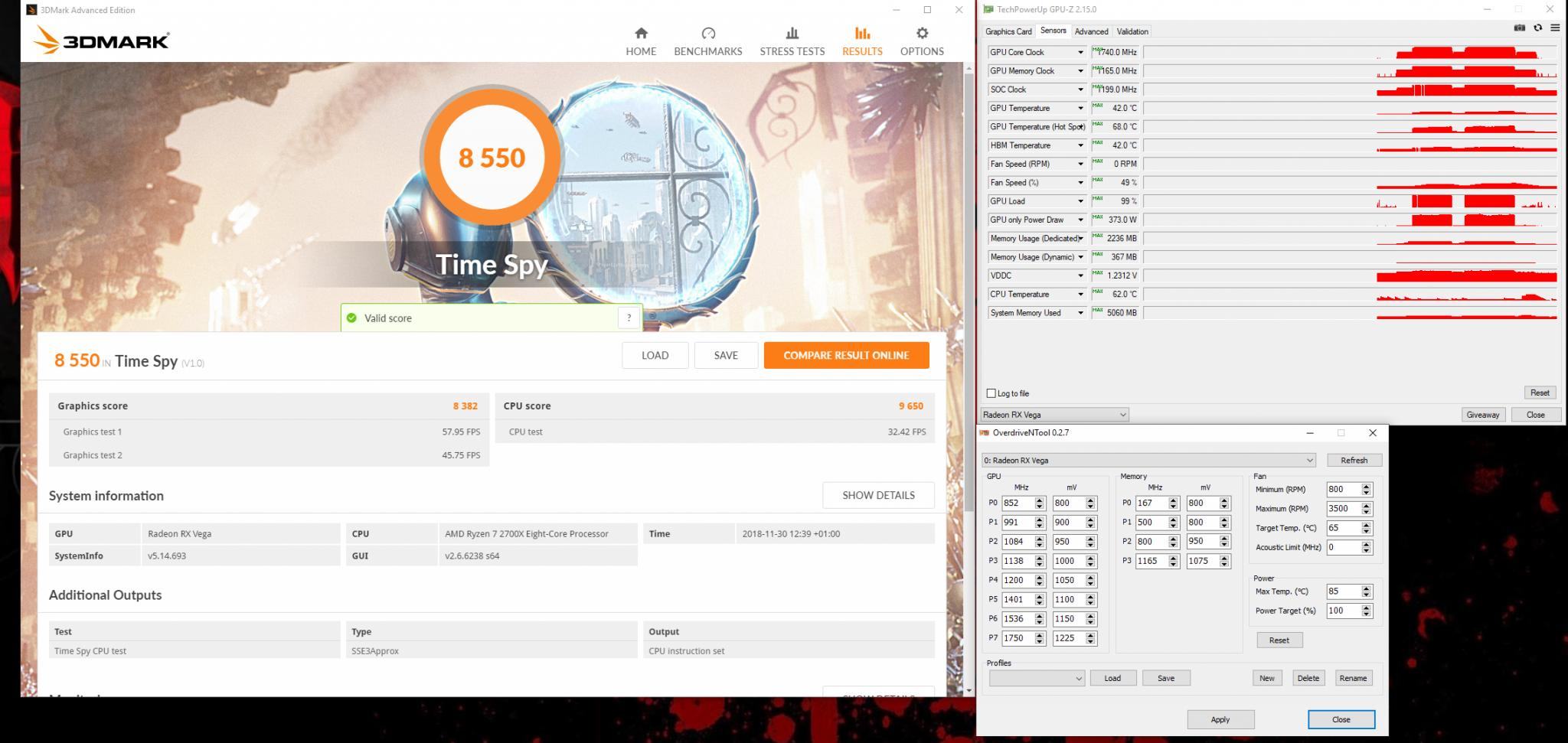1568x743 pixels.
Task: Expand the GPU Memory Clock sensor dropdown
Action: [1080, 71]
